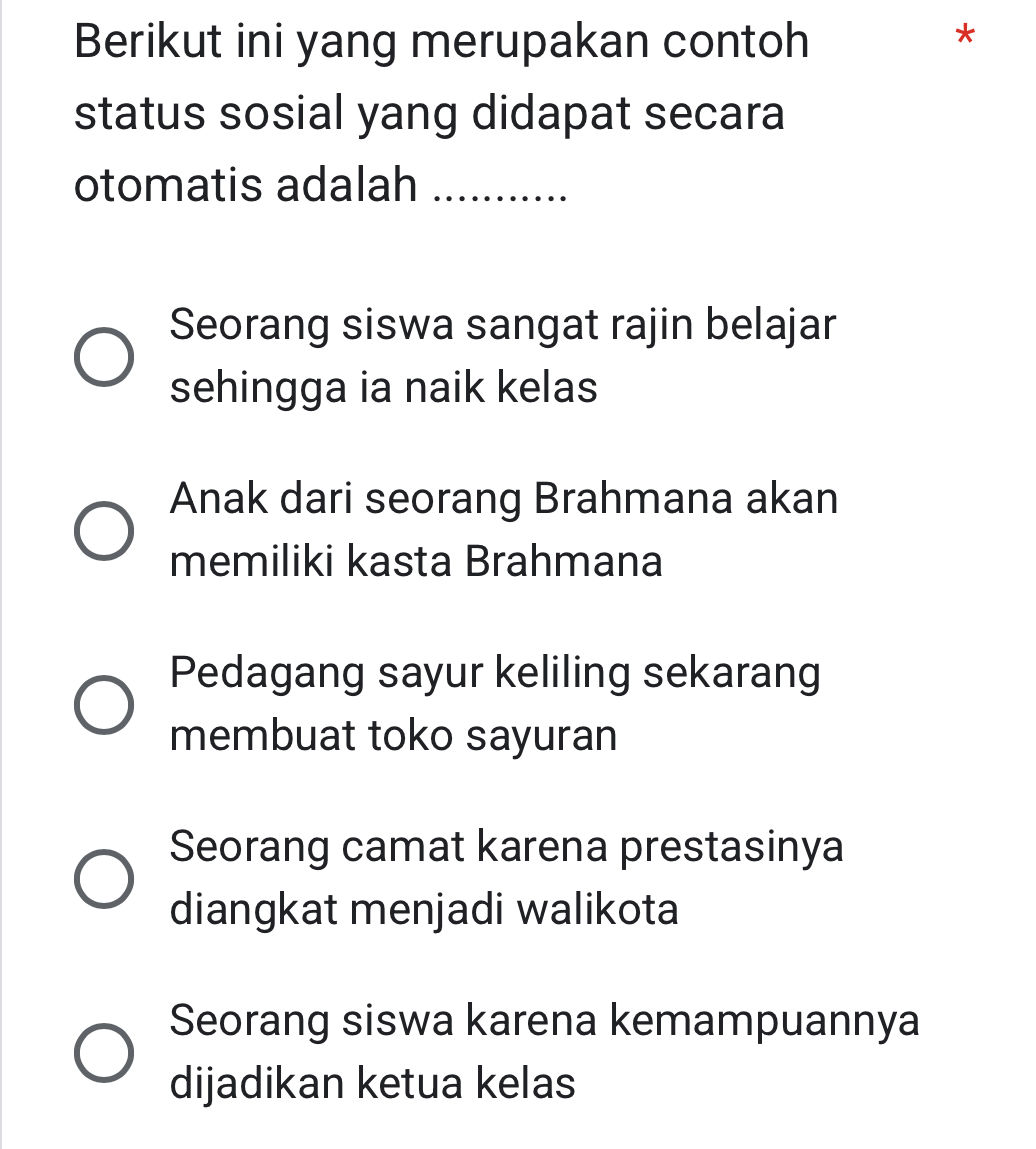The width and height of the screenshot is (1036, 1149).
Task: Pick the "Pedagang sayur keliling" answer choice
Action: 103,702
